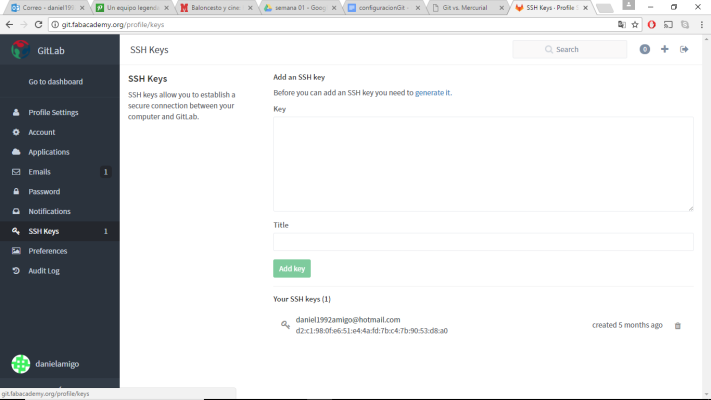Click the Applications cloud icon
711x400 pixels.
(16, 152)
